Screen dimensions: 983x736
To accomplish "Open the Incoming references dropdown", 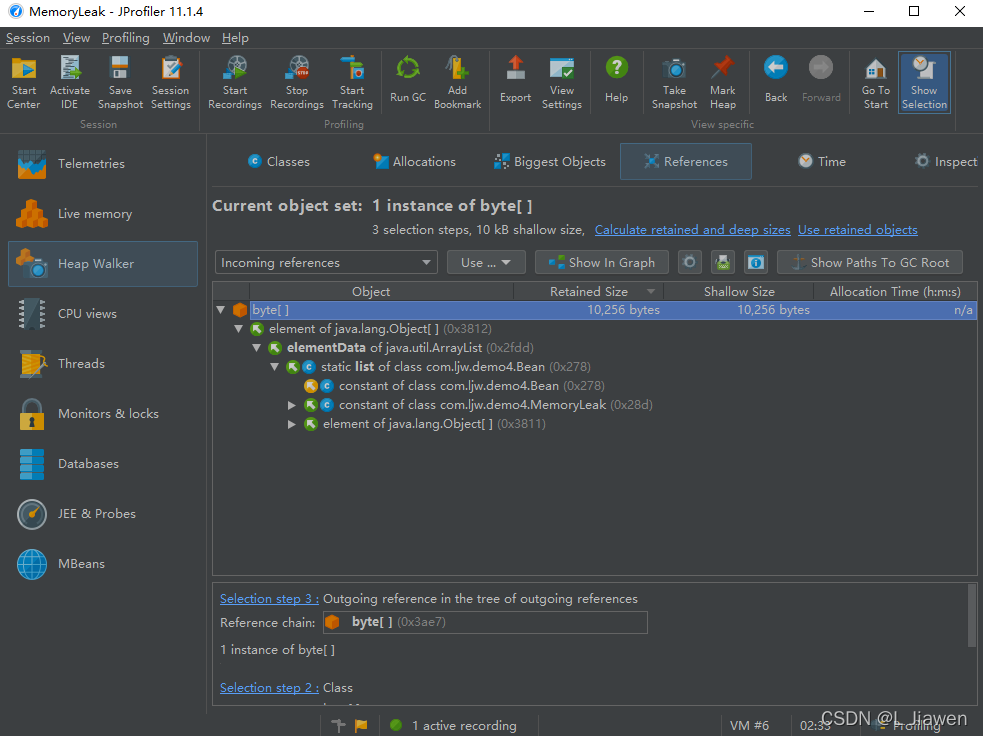I will click(326, 263).
